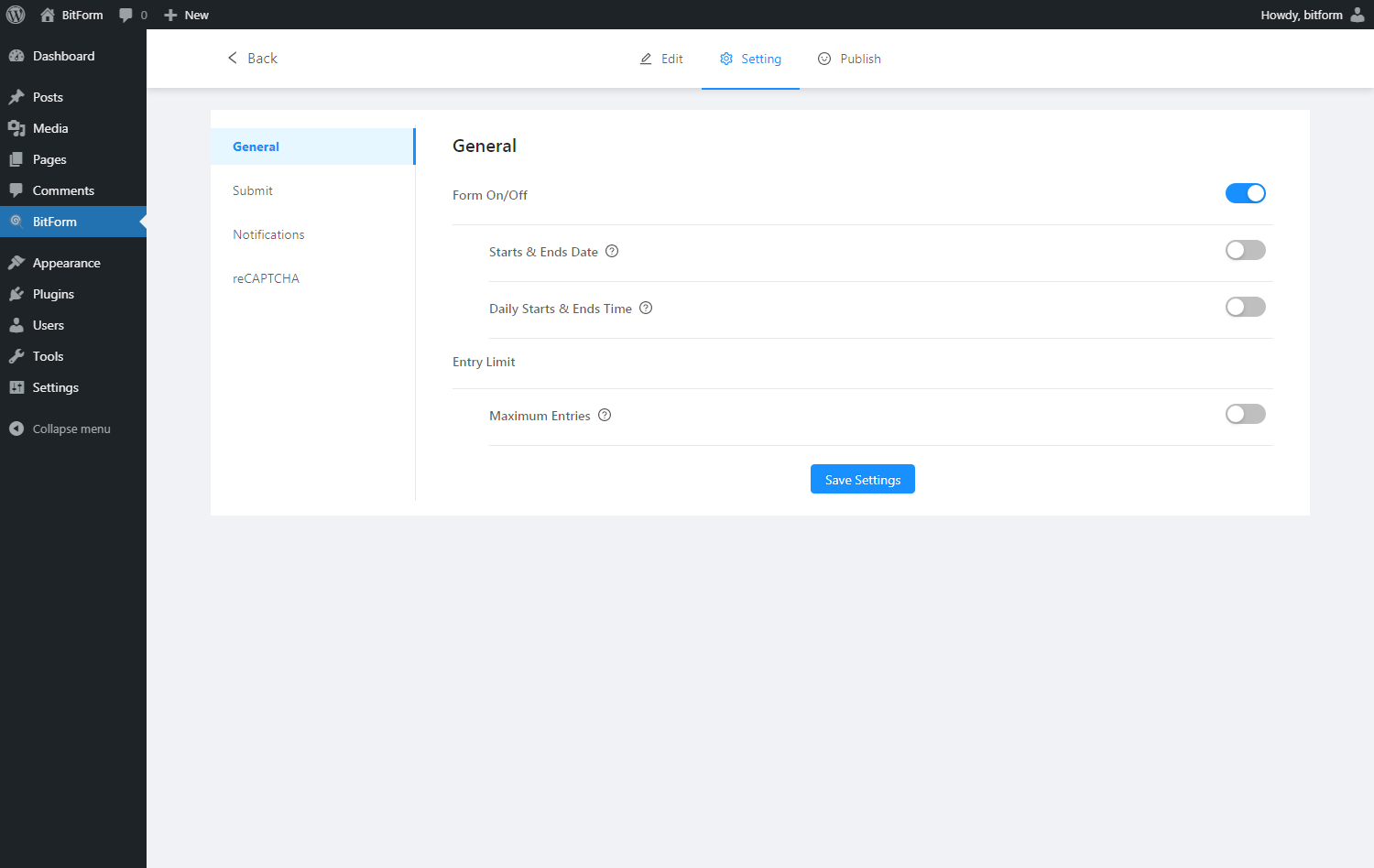
Task: Select General in settings side menu
Action: (312, 146)
